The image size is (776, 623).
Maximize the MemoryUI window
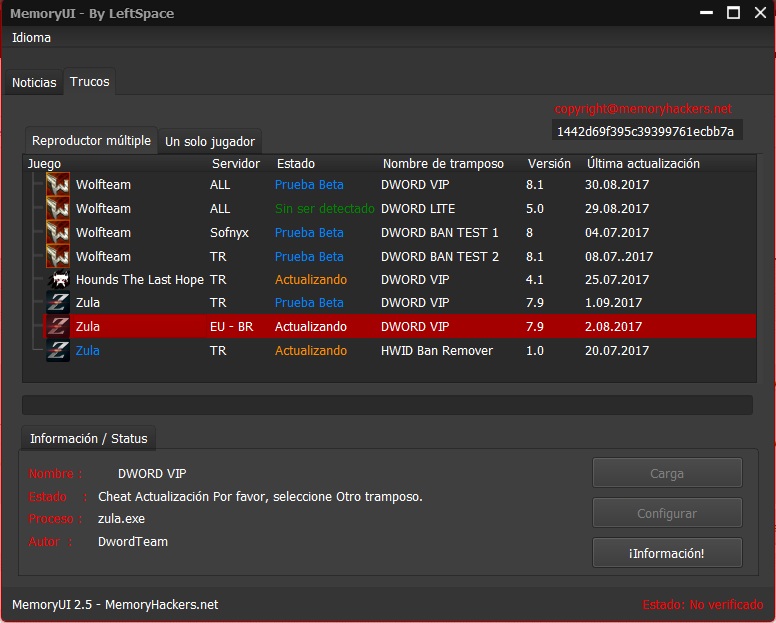pyautogui.click(x=733, y=12)
